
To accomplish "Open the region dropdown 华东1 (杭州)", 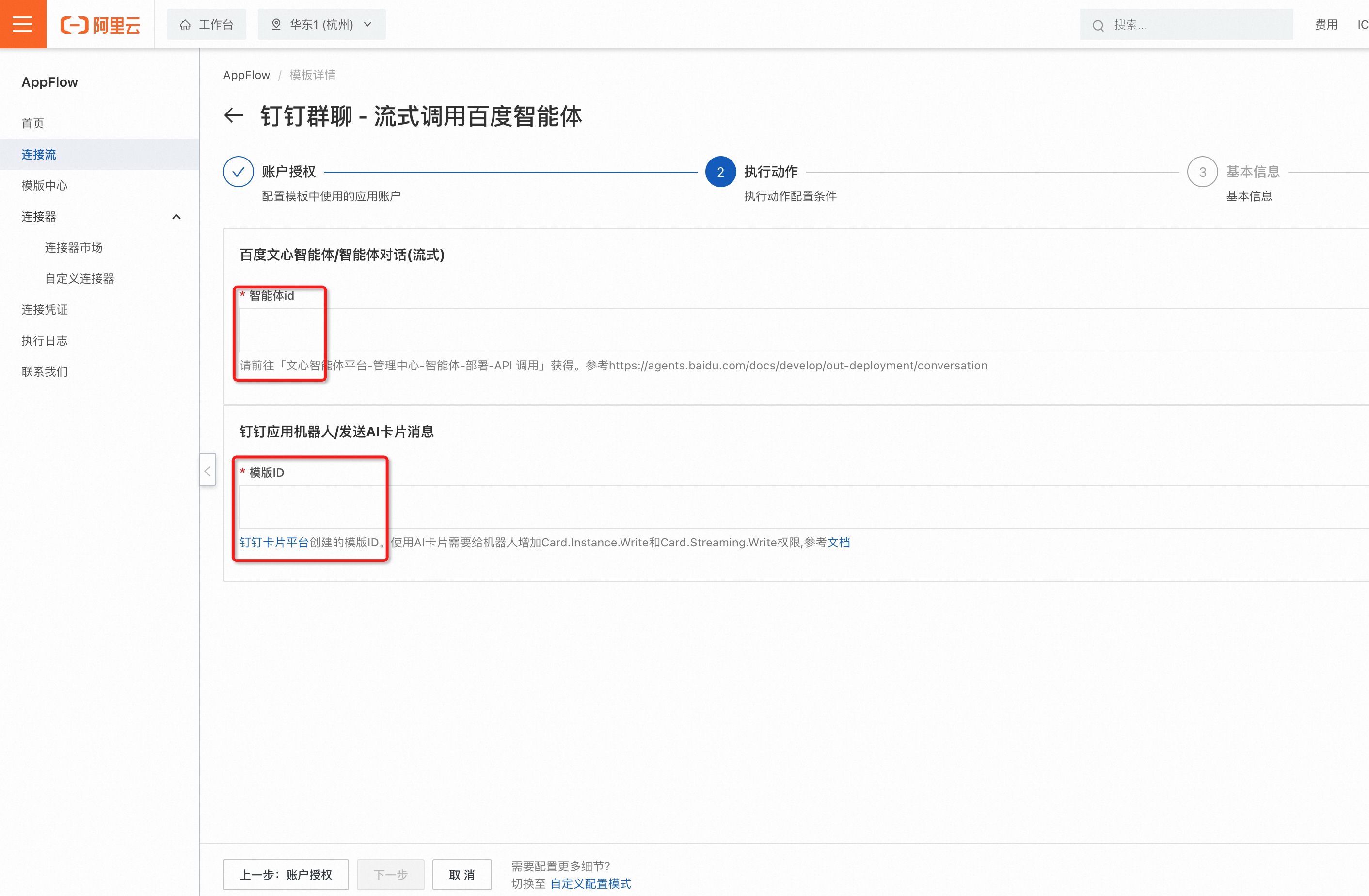I will pos(321,25).
